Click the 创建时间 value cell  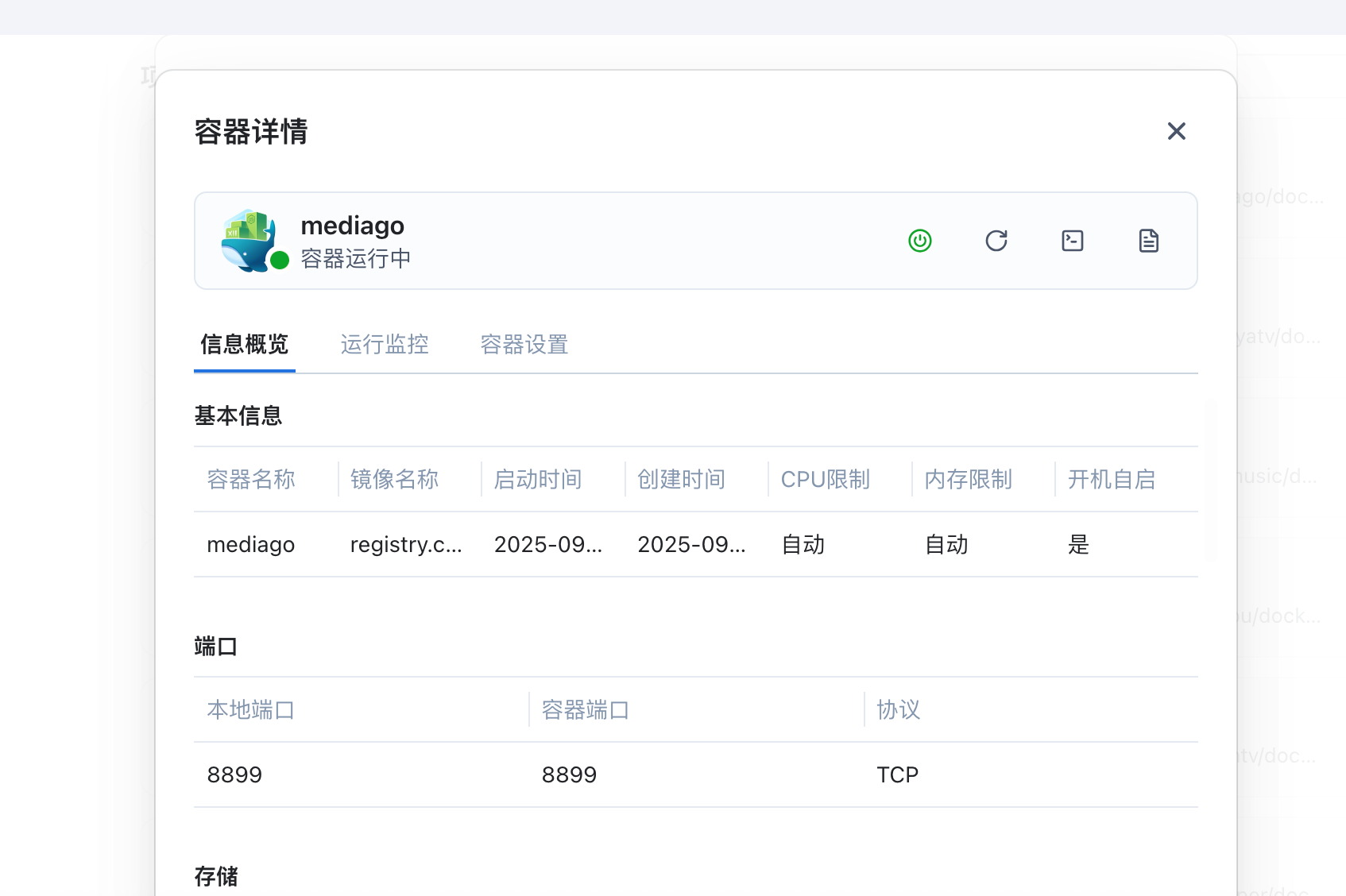(x=691, y=545)
